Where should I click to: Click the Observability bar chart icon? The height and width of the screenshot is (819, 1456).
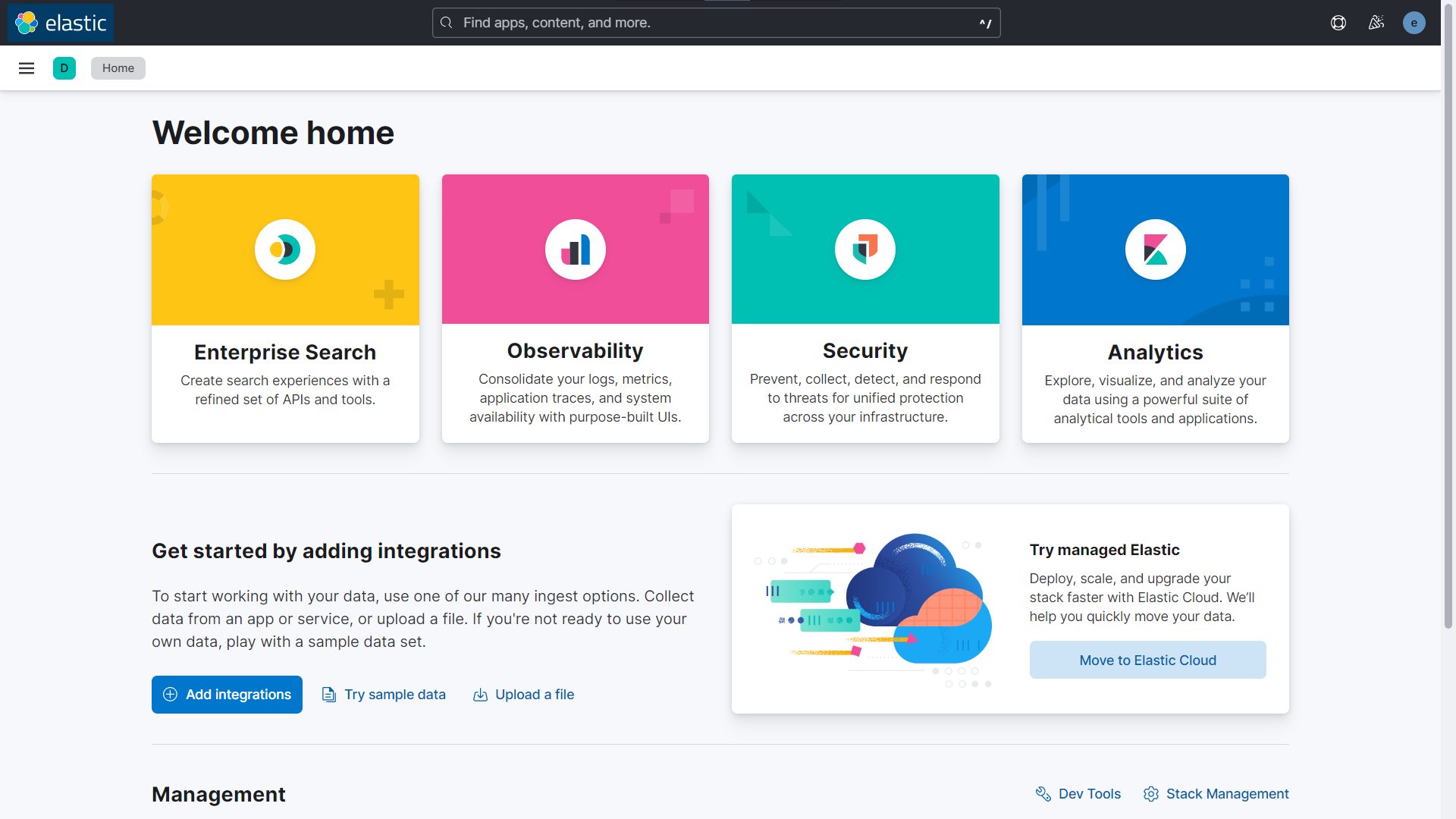pyautogui.click(x=576, y=249)
